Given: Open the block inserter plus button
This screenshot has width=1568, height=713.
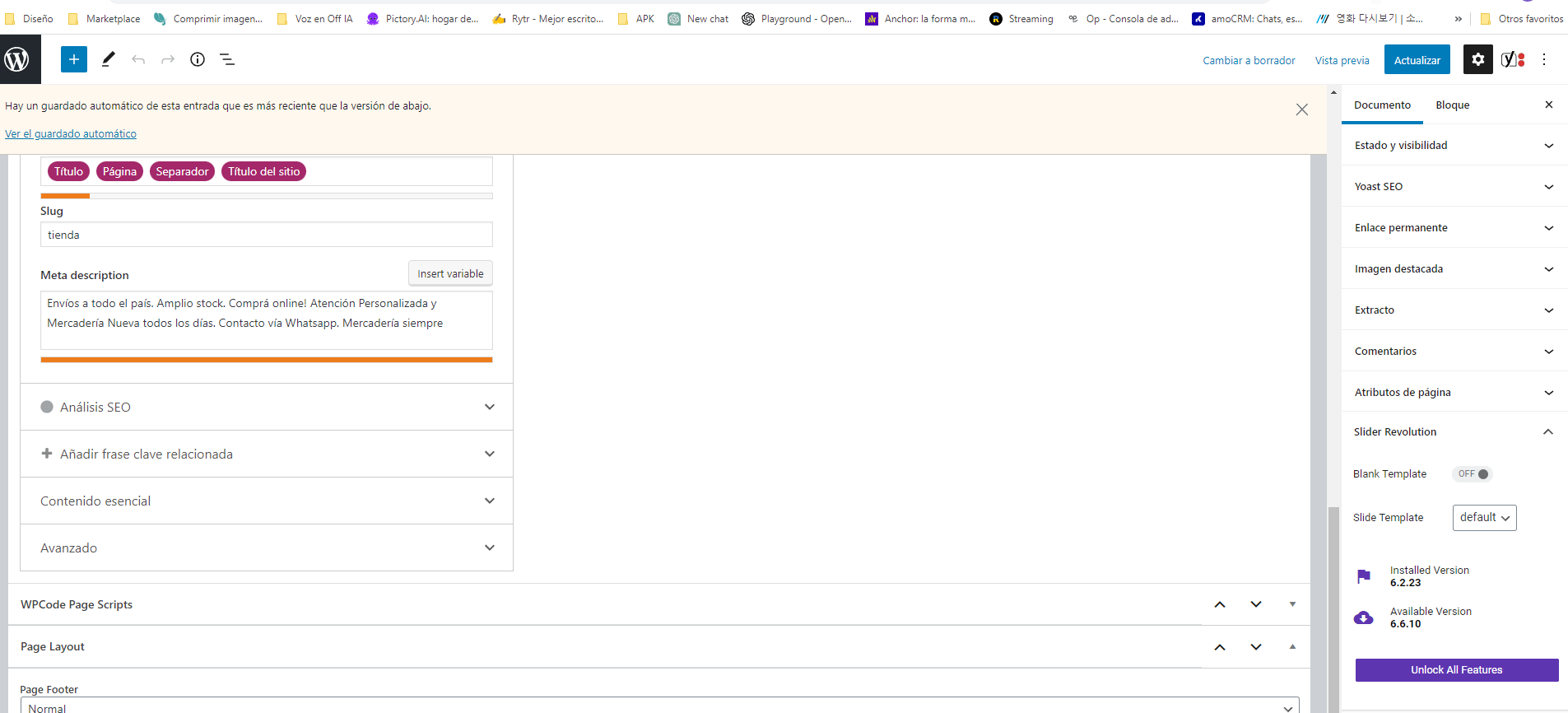Looking at the screenshot, I should click(x=74, y=59).
